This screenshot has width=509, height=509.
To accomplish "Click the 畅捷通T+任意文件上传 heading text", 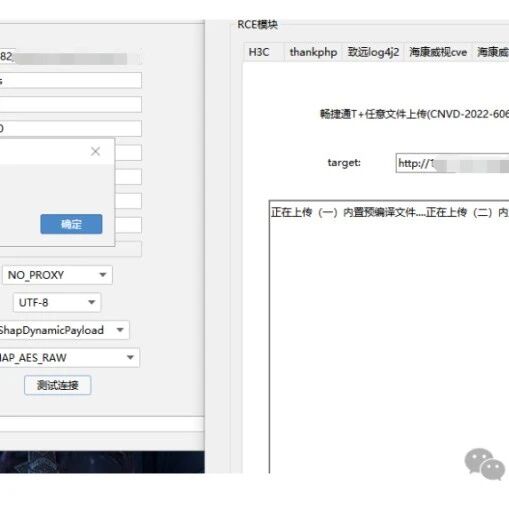I will [x=414, y=114].
